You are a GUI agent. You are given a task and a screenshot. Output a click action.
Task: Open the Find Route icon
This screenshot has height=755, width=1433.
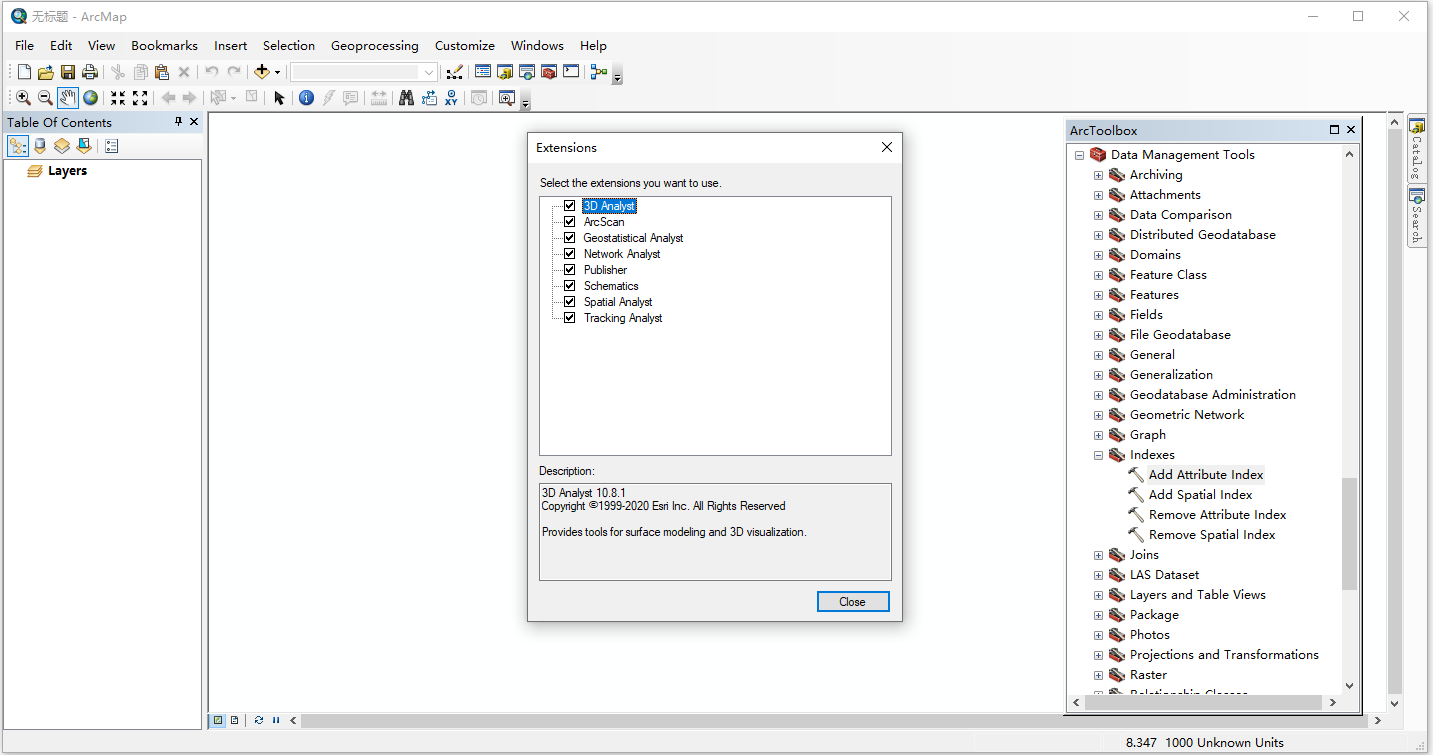(x=429, y=98)
